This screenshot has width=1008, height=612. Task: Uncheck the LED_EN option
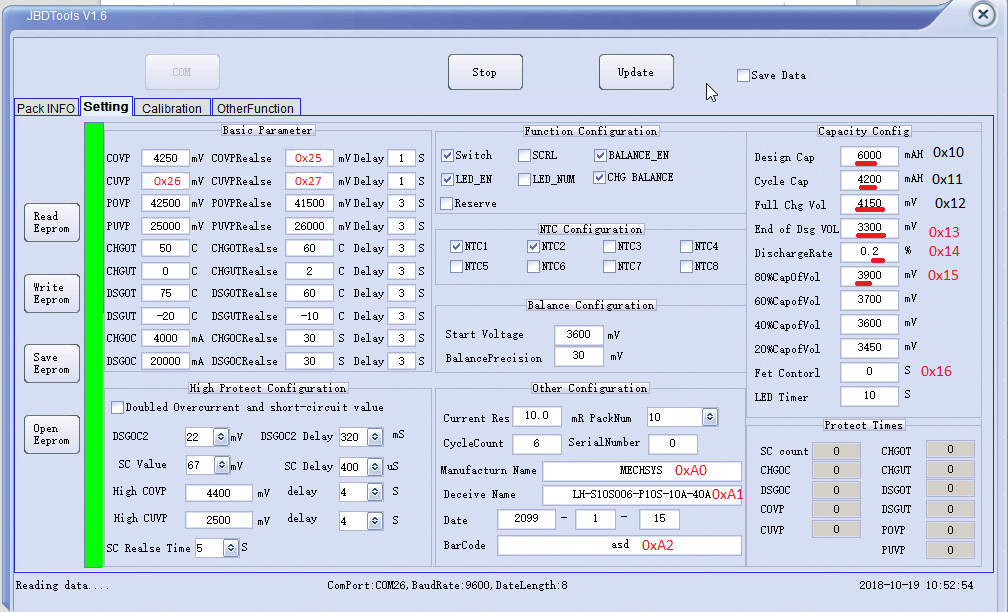point(447,179)
